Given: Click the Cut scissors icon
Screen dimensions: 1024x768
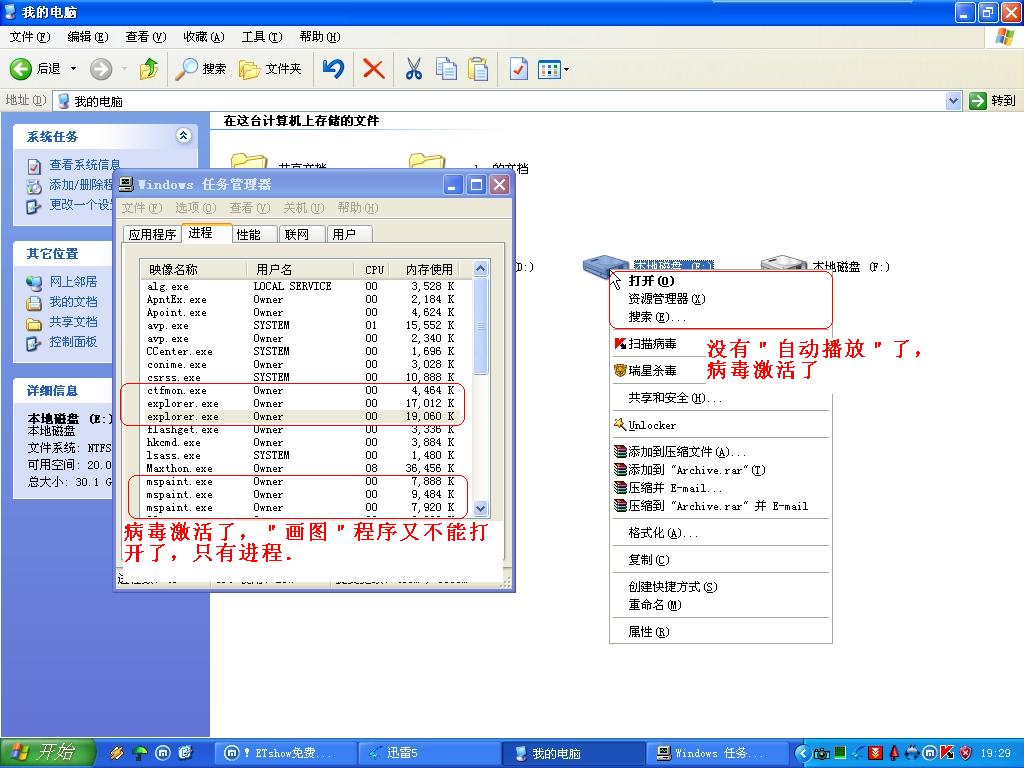Looking at the screenshot, I should coord(413,69).
